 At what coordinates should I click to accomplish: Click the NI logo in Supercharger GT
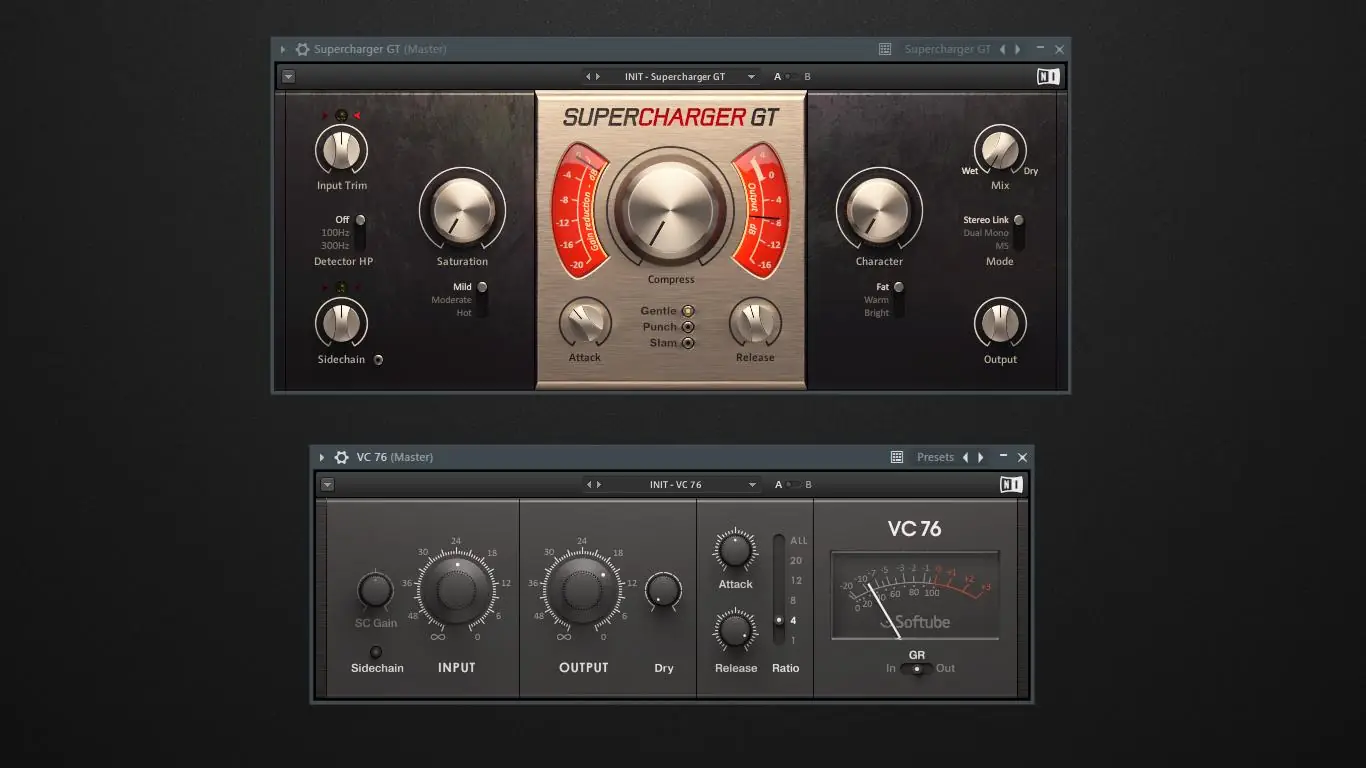pos(1048,77)
